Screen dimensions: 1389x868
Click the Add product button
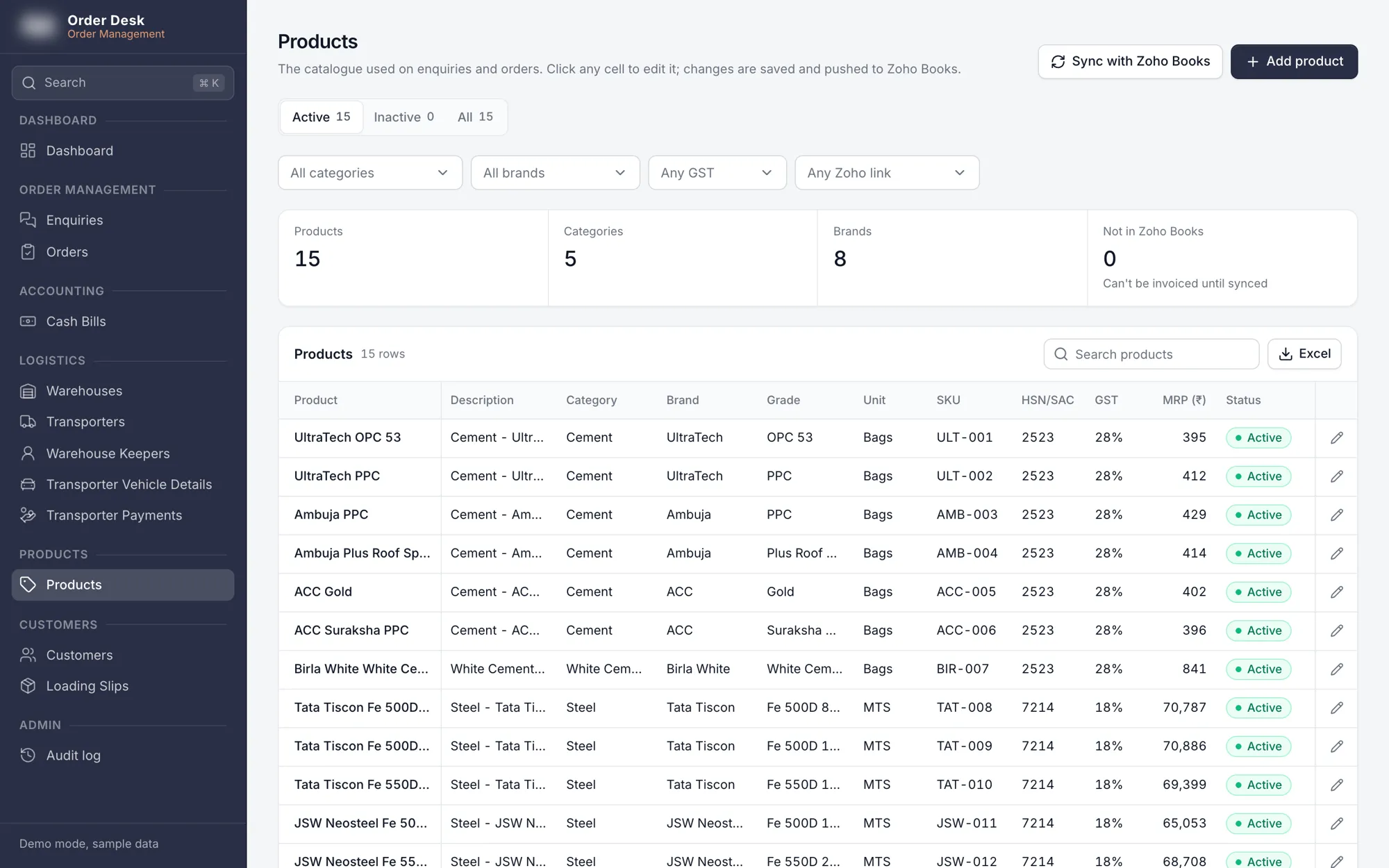[1294, 62]
